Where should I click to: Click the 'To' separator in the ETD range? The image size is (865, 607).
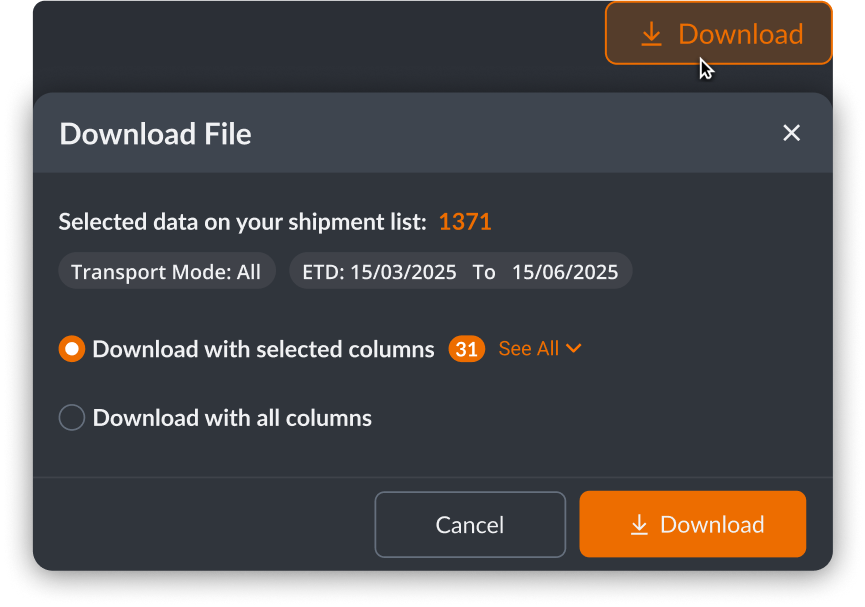pyautogui.click(x=484, y=272)
